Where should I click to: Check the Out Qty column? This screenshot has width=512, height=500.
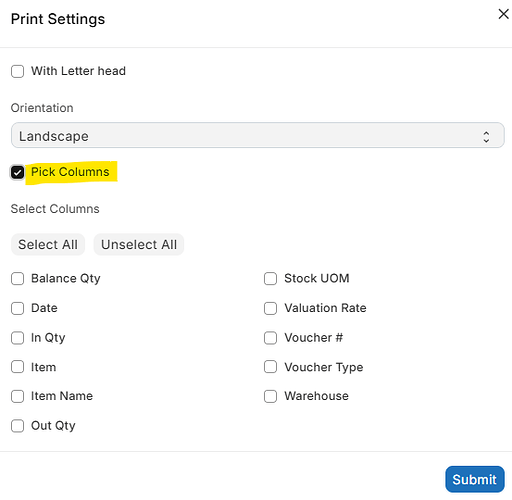point(17,426)
